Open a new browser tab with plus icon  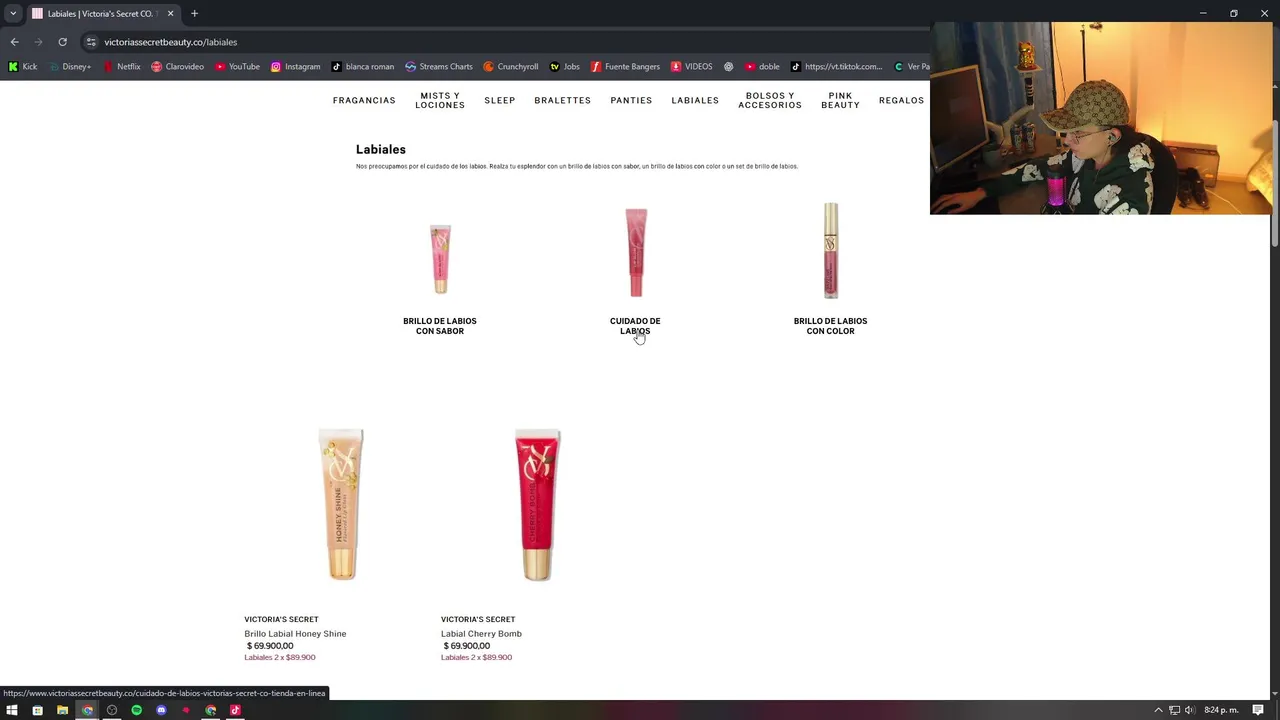(x=194, y=14)
